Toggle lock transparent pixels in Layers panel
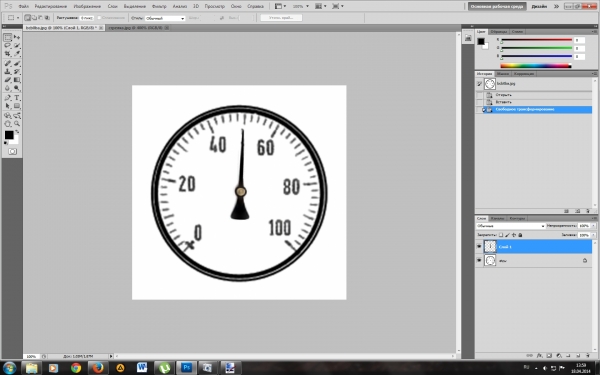The height and width of the screenshot is (375, 600). tap(501, 235)
